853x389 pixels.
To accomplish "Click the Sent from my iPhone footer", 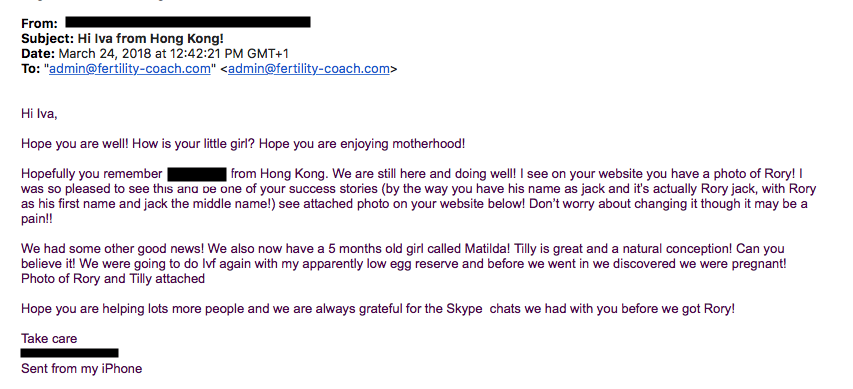I will (x=82, y=368).
